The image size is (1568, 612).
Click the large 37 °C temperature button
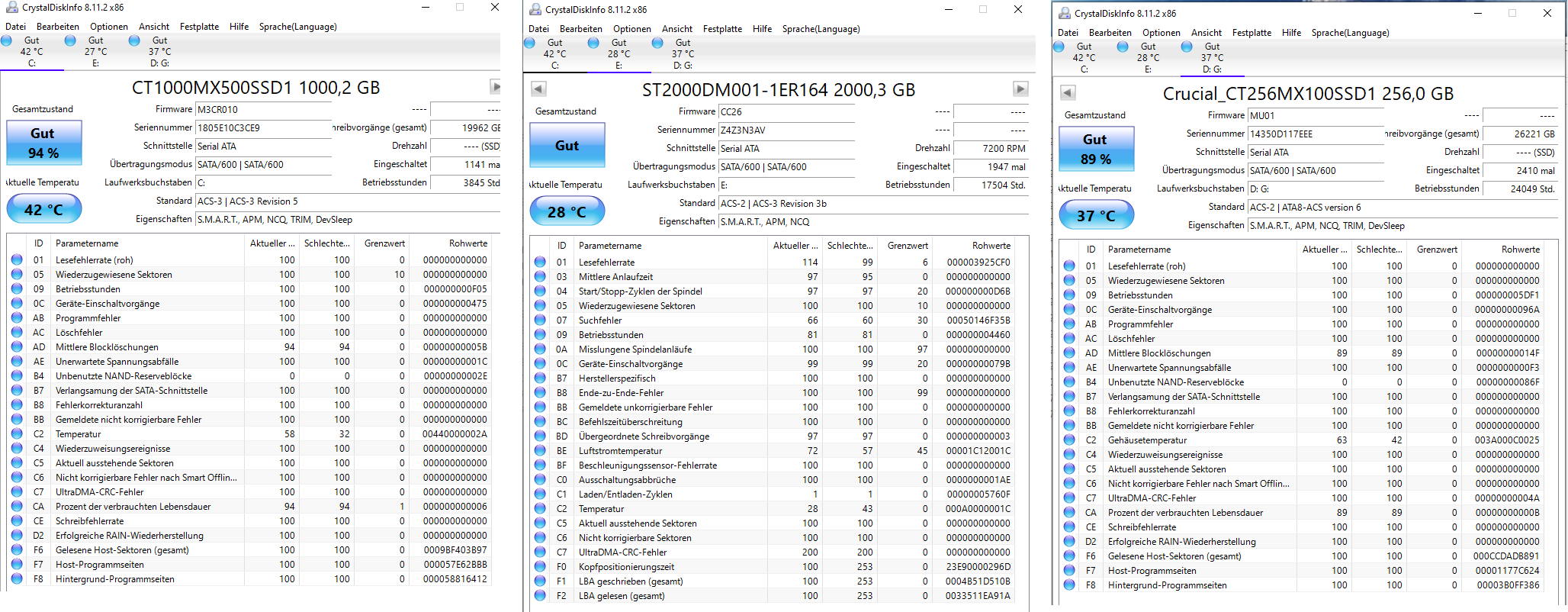1096,215
